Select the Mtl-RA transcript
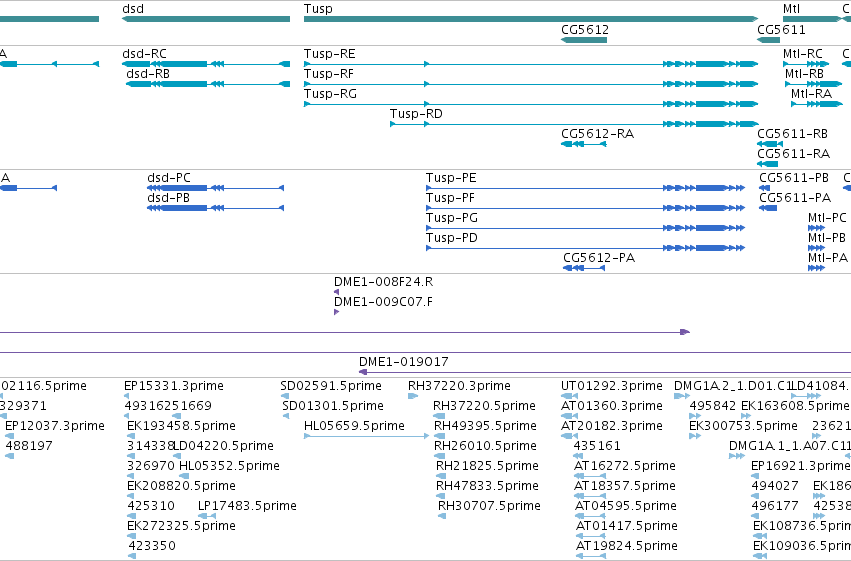 (817, 104)
